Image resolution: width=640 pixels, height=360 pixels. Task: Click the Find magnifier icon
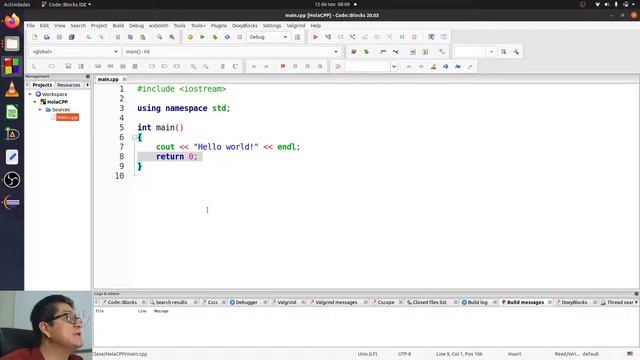160,37
